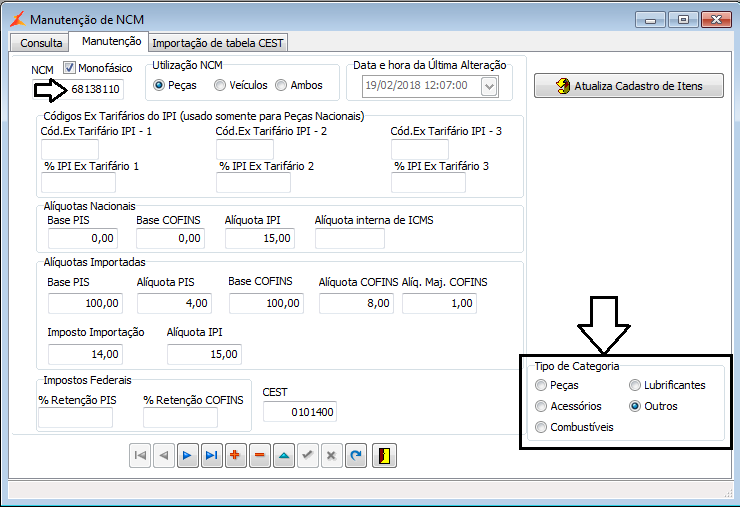Refresh data with curved arrow icon
The width and height of the screenshot is (740, 507).
356,456
